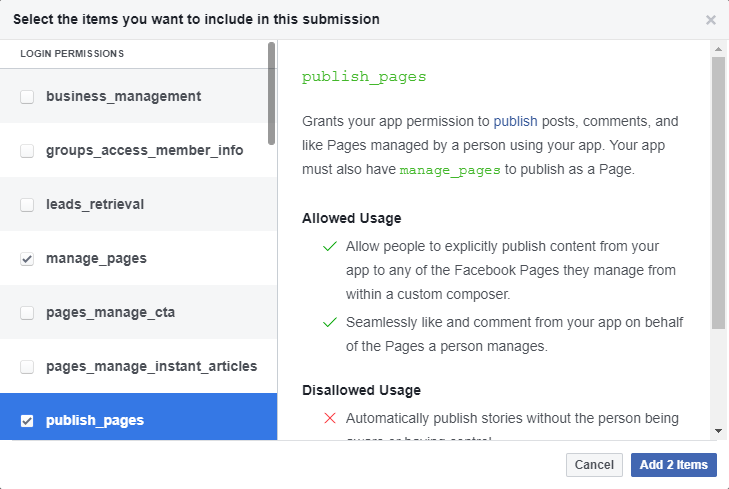
Task: Check the groups_access_member_info checkbox
Action: tap(27, 151)
